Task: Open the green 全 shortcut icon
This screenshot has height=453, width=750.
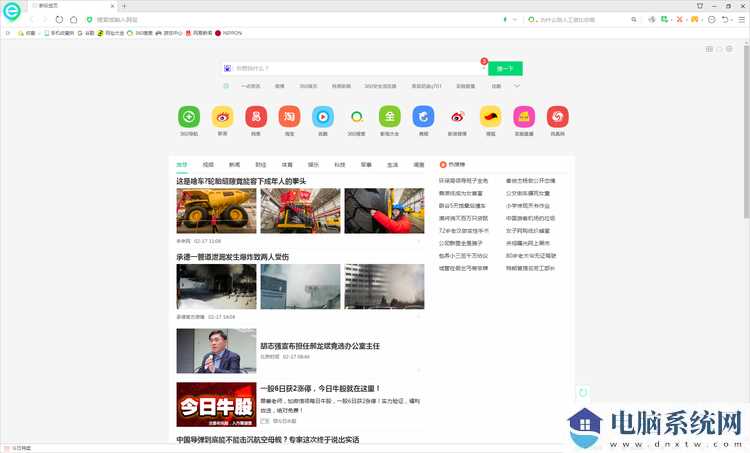Action: pos(390,117)
